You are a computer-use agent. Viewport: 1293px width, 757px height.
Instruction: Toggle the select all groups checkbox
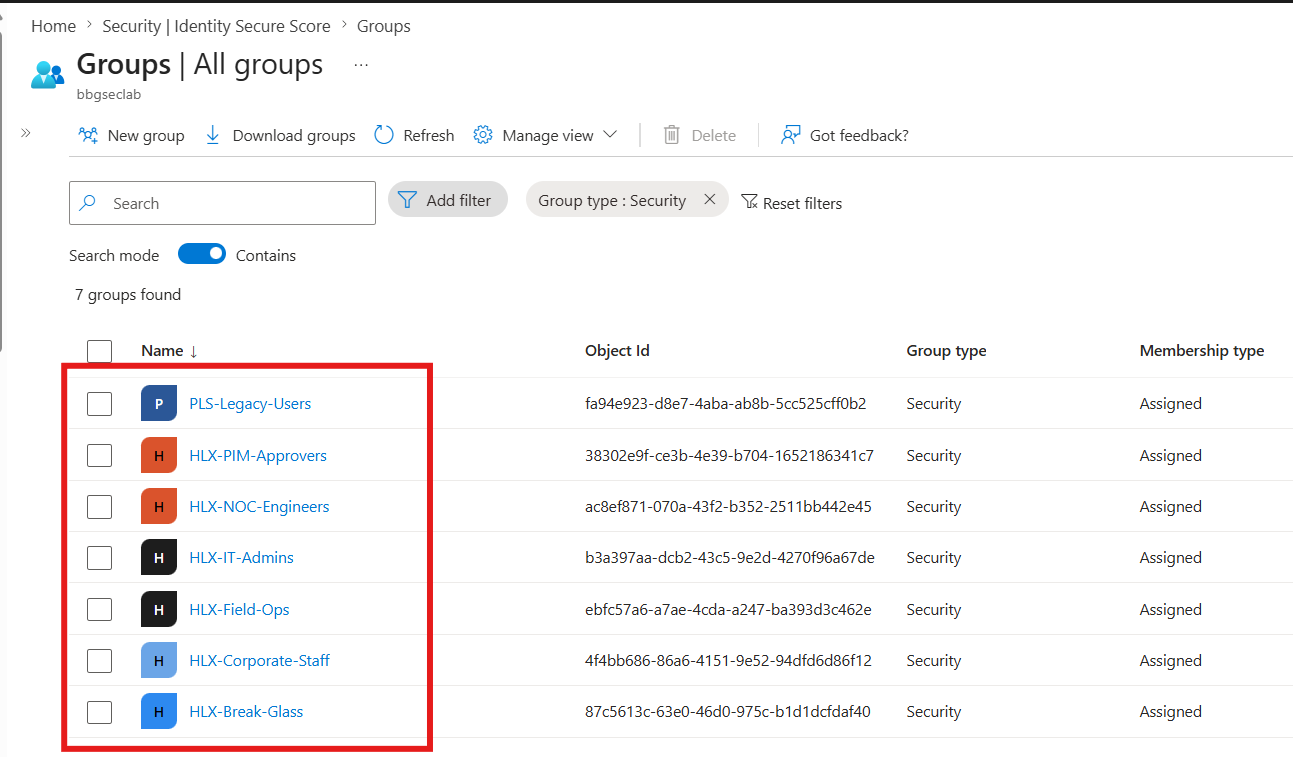(99, 351)
